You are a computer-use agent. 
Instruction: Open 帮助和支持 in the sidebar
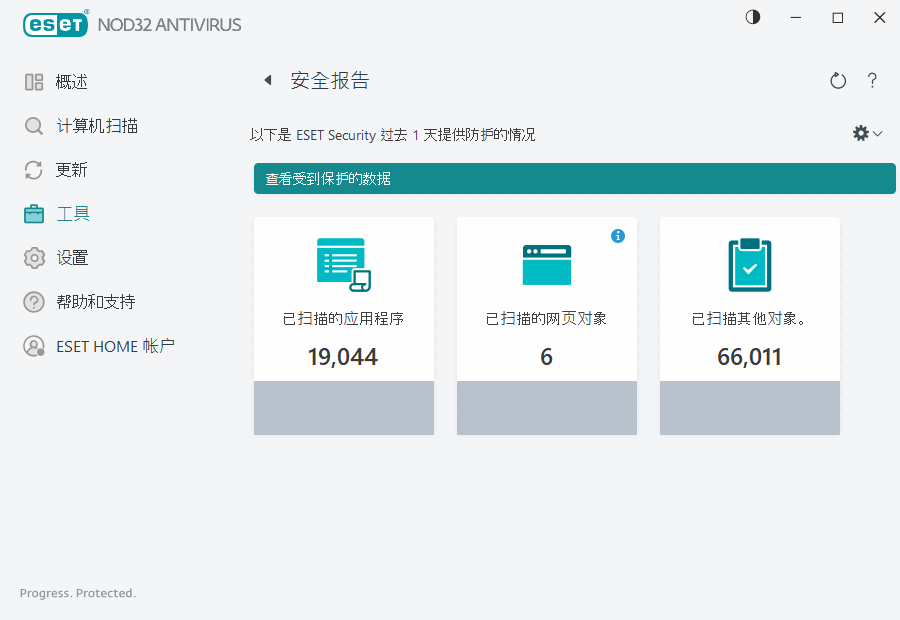(x=96, y=302)
